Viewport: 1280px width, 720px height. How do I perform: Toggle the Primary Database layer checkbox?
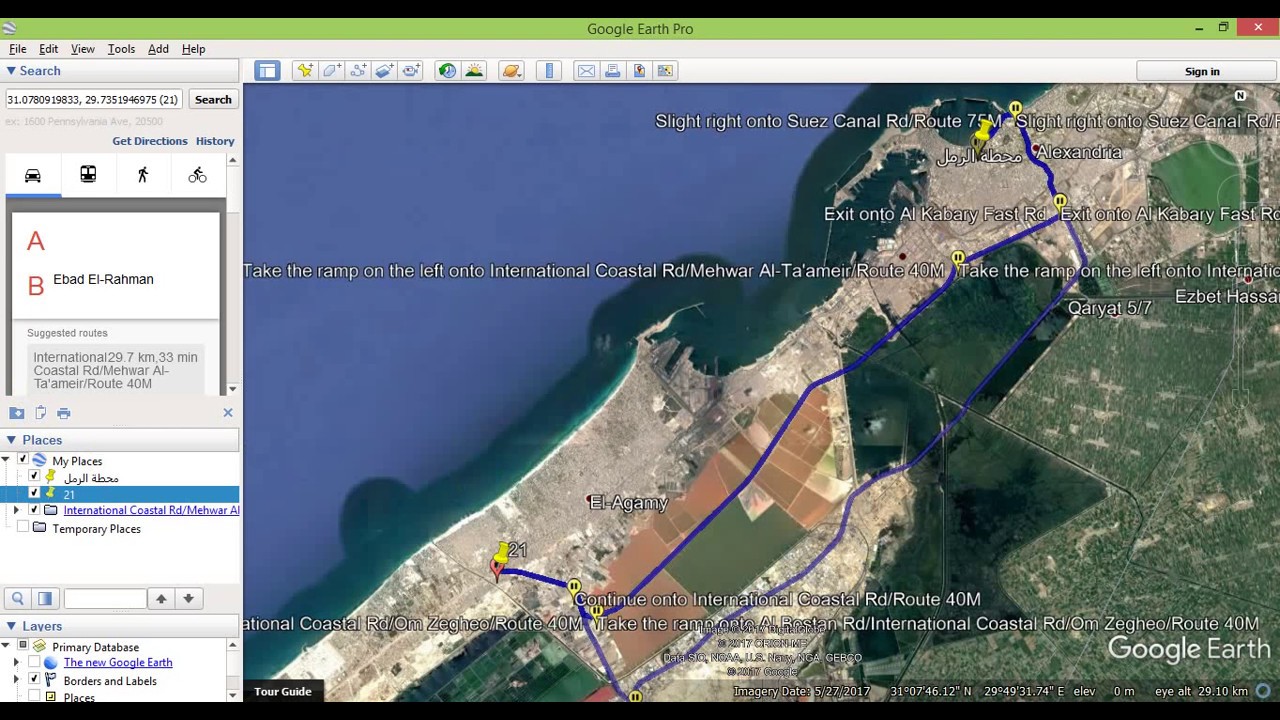coord(22,646)
